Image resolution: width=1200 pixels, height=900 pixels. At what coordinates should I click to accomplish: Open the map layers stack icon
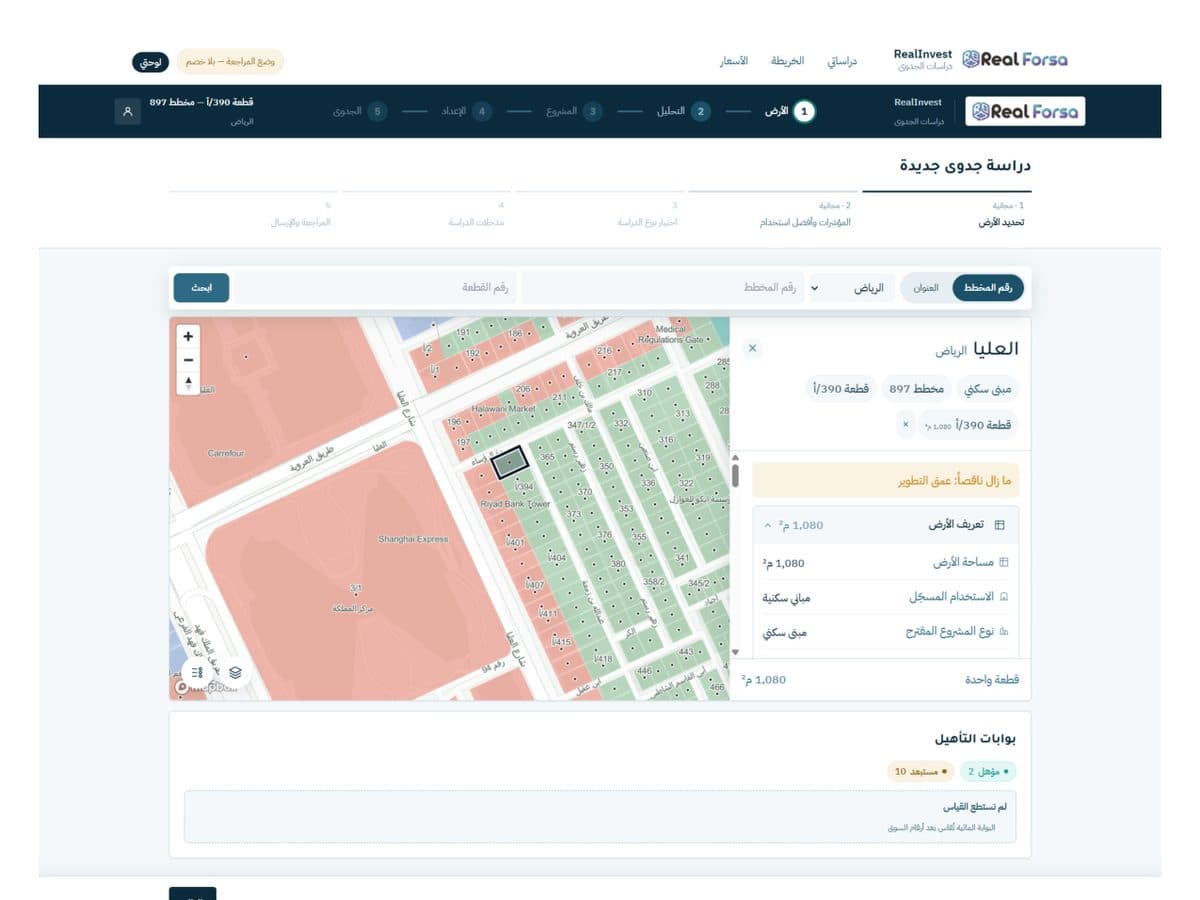(x=234, y=672)
